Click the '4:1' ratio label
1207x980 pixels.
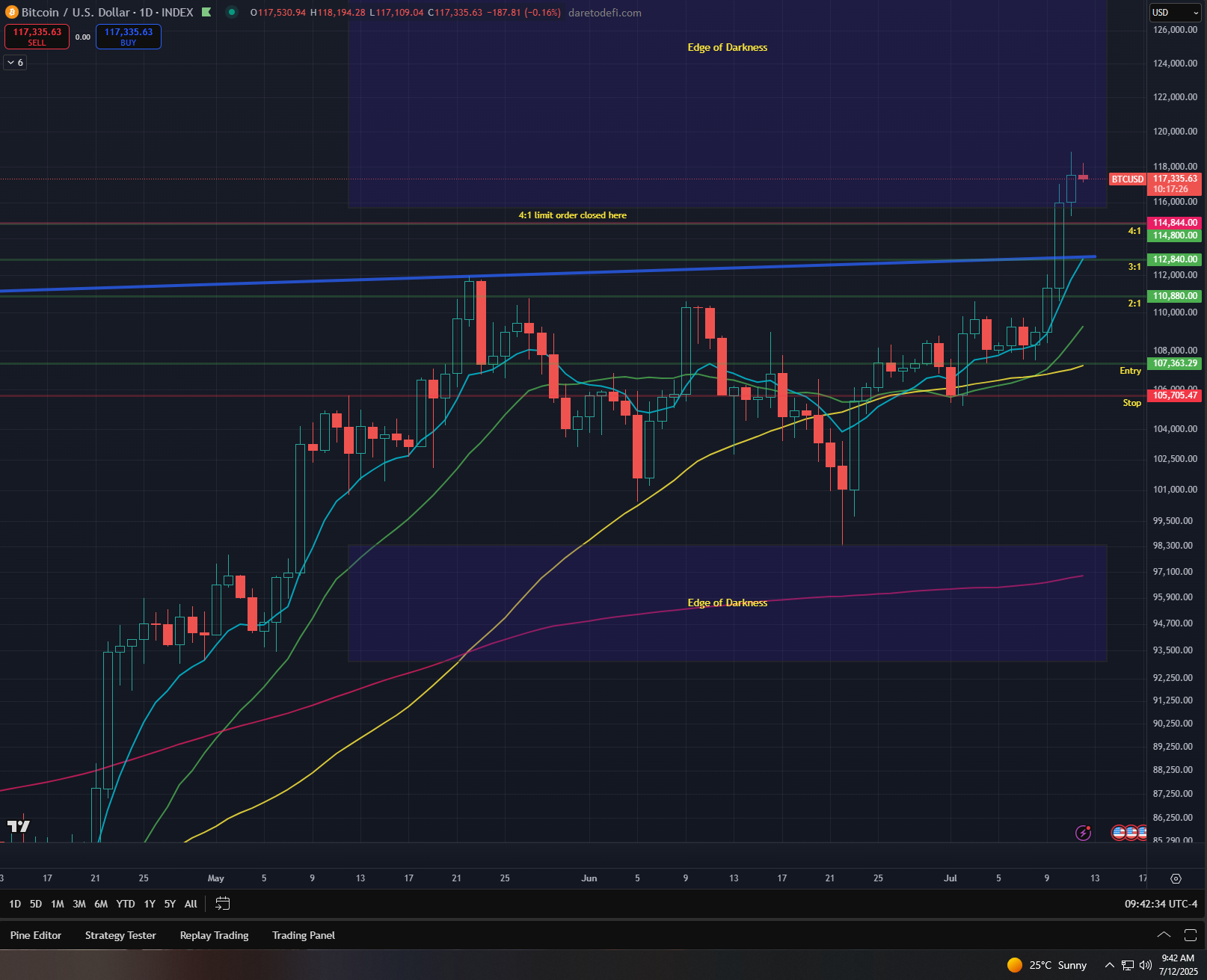coord(1134,231)
